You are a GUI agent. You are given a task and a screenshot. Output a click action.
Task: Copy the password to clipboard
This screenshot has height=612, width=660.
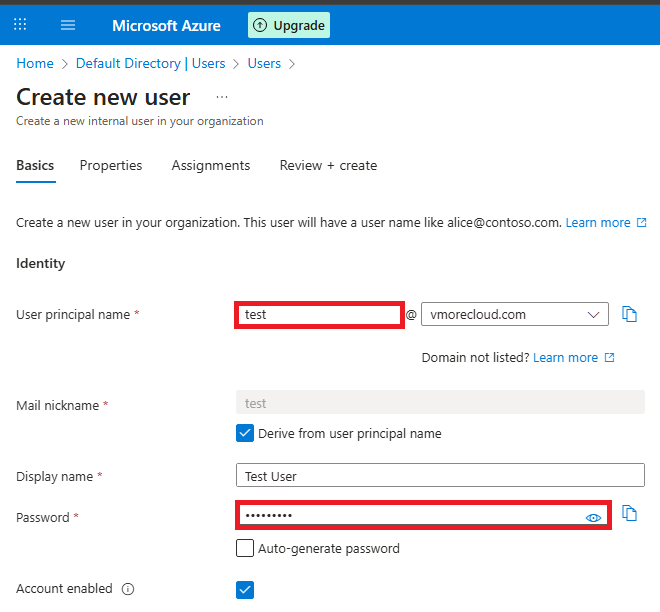(629, 513)
